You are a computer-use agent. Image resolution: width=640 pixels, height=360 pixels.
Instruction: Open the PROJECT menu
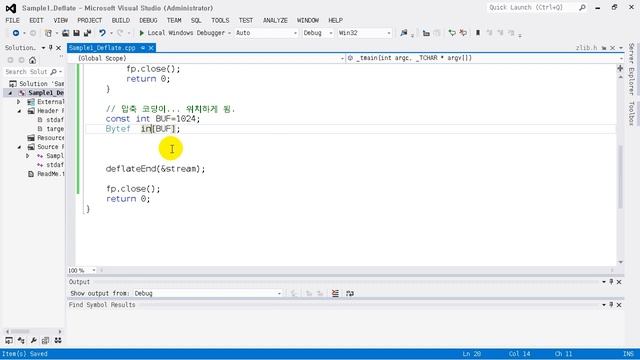point(89,20)
